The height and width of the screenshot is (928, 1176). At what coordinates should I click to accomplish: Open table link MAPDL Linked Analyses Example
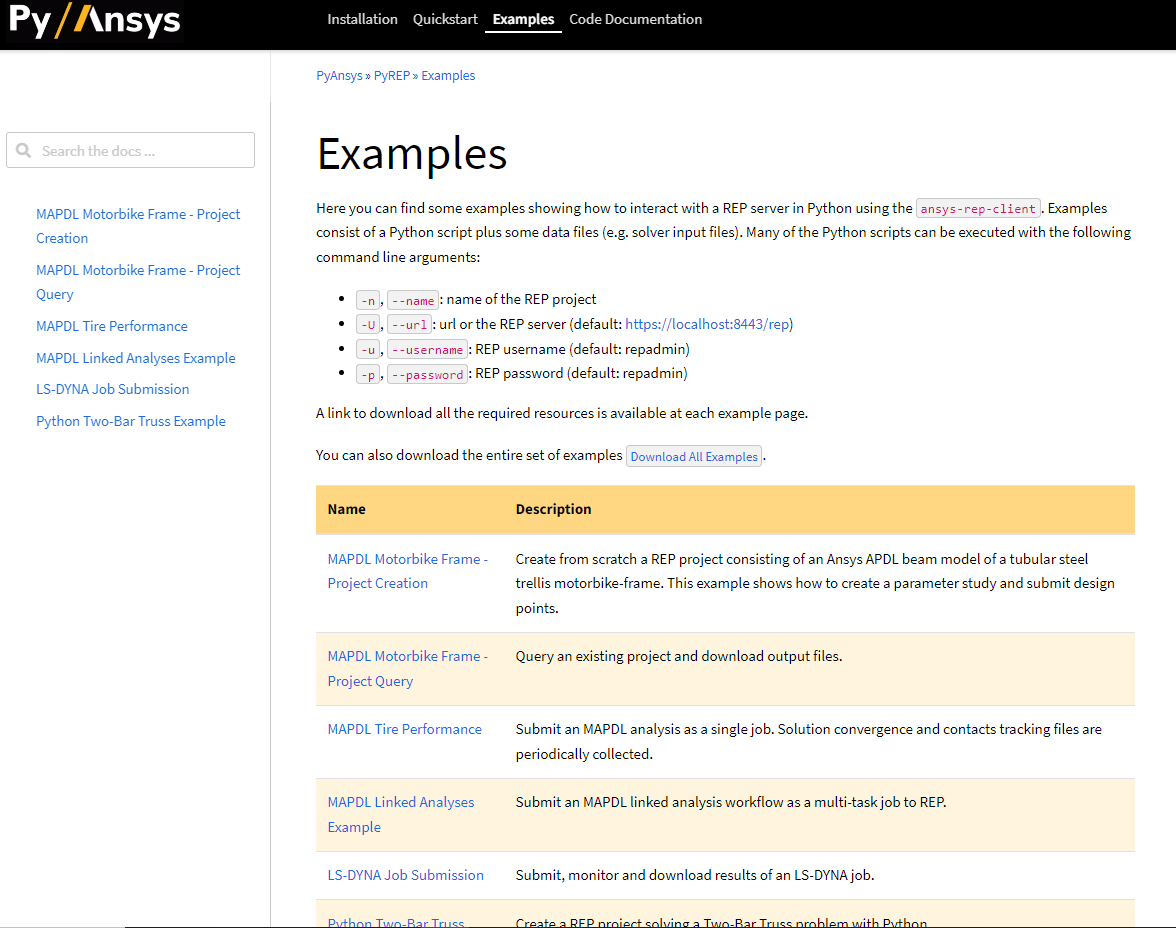(400, 815)
